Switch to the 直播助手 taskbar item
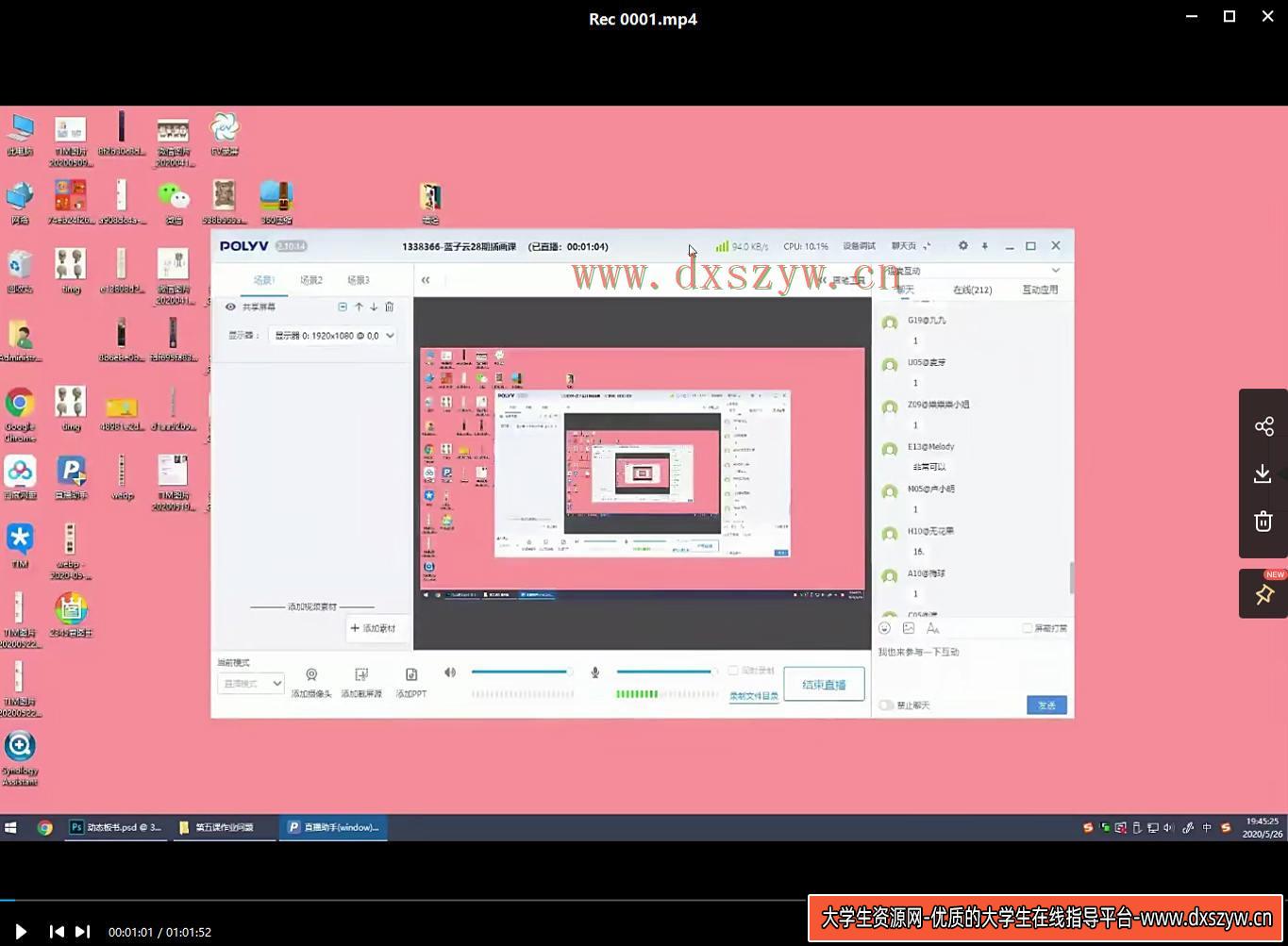 point(333,827)
